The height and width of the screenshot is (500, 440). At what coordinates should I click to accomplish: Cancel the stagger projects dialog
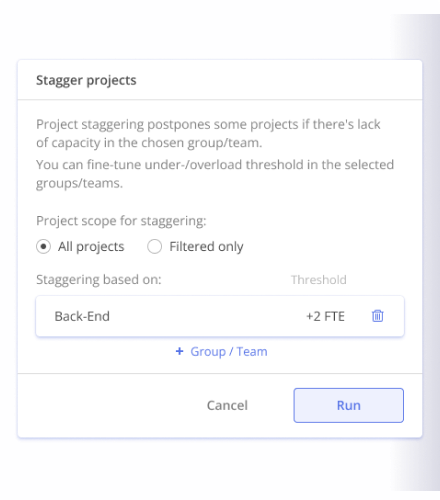tap(227, 405)
